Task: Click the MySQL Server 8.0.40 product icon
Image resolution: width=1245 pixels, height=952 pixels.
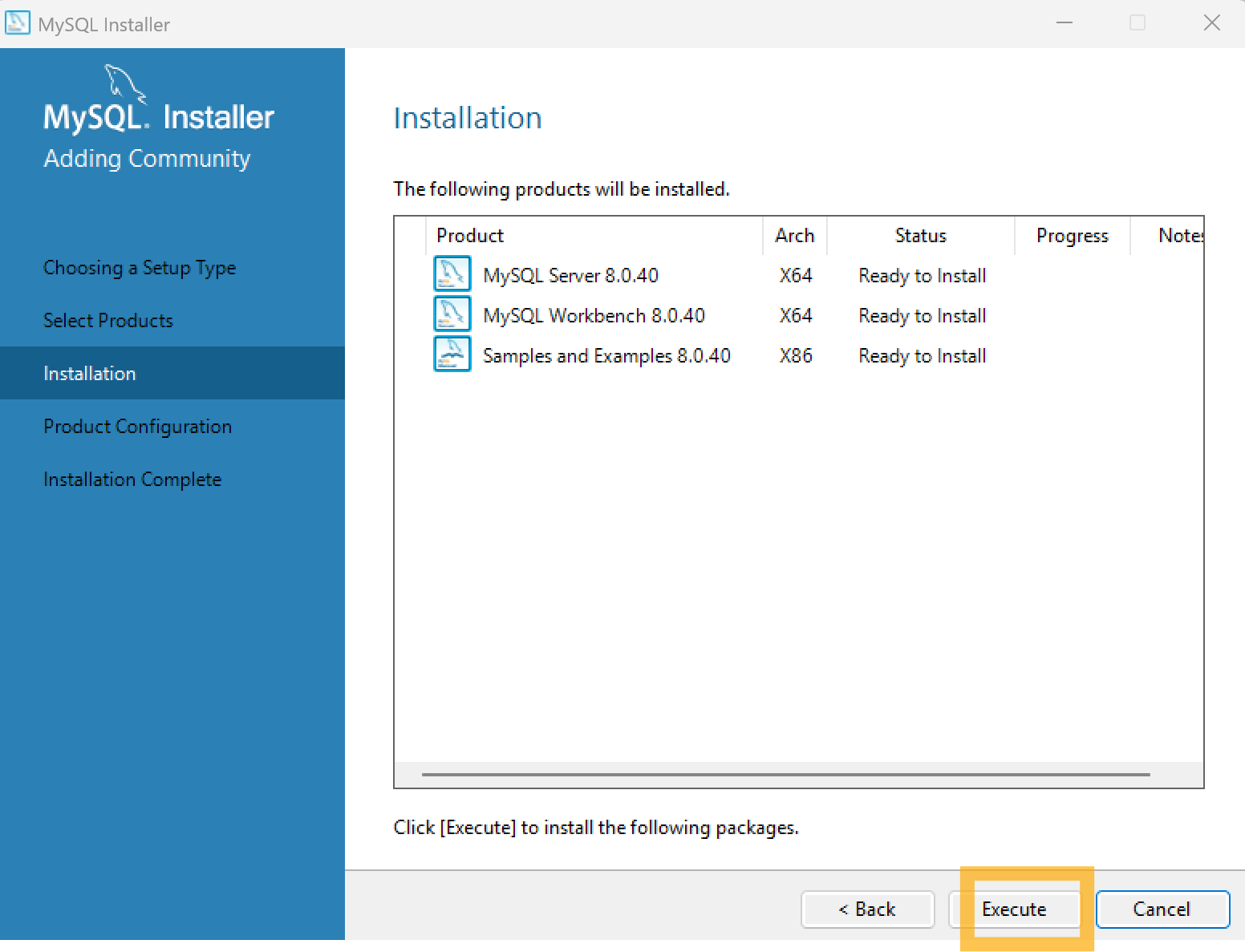Action: (452, 274)
